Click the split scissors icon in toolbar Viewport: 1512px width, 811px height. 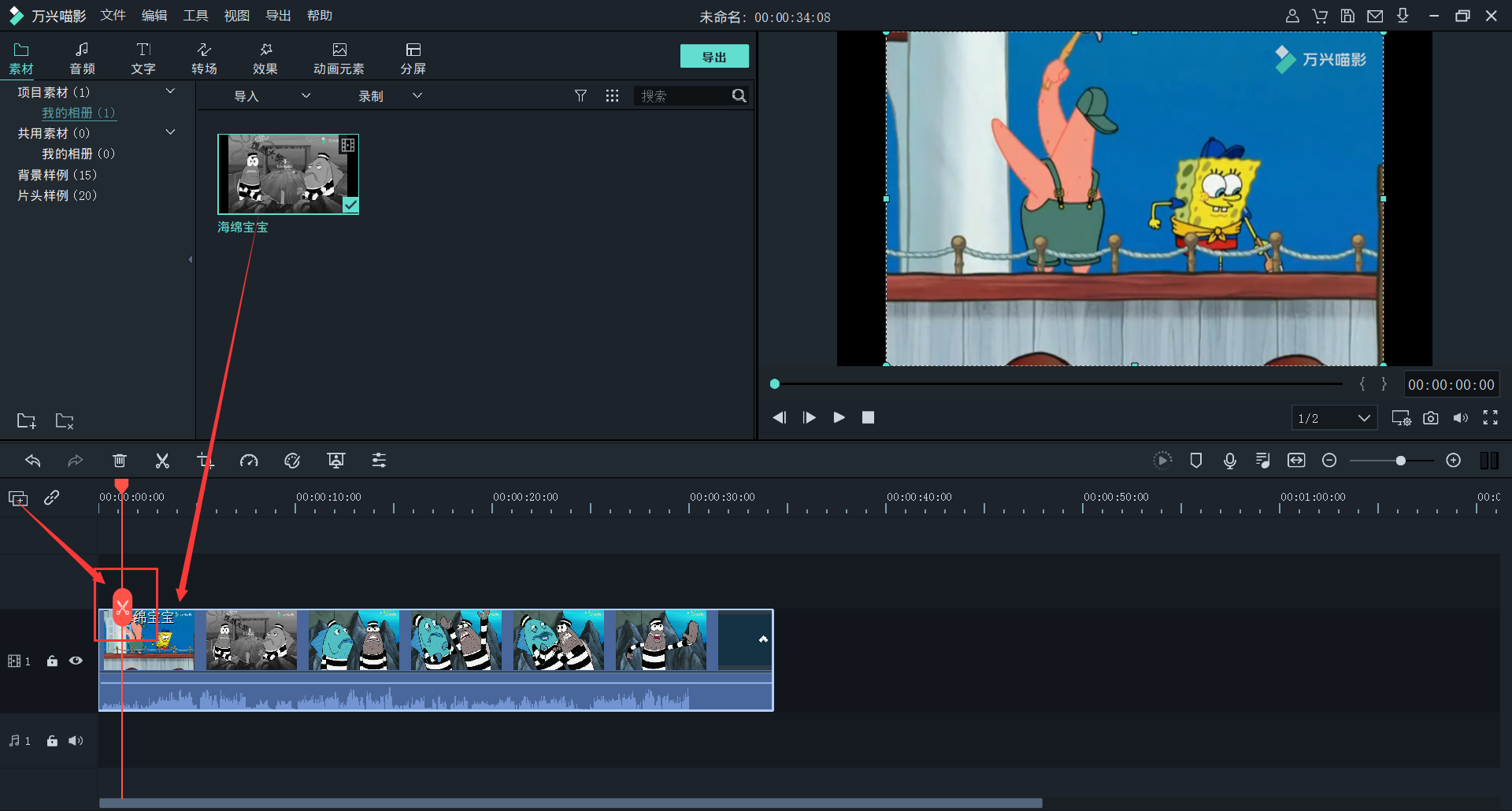pos(162,461)
